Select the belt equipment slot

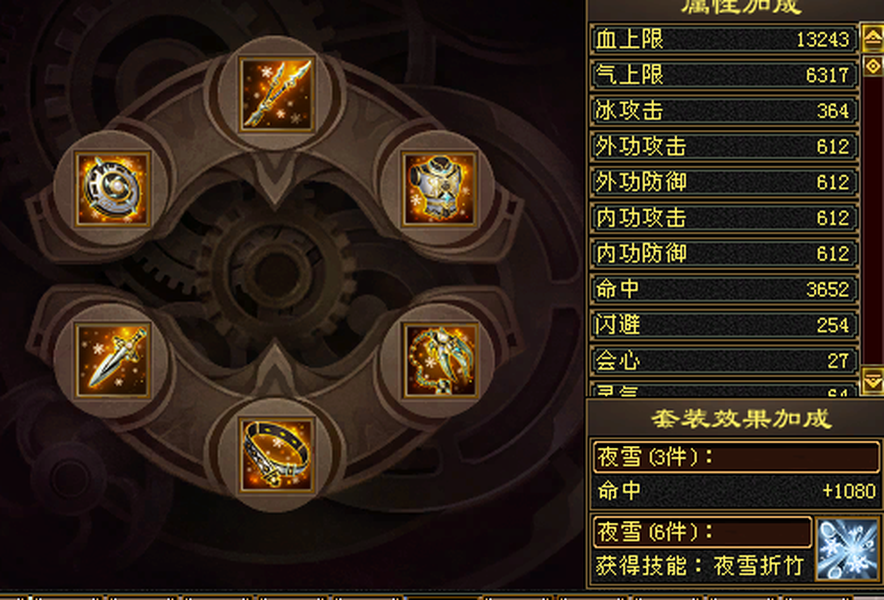[x=276, y=455]
